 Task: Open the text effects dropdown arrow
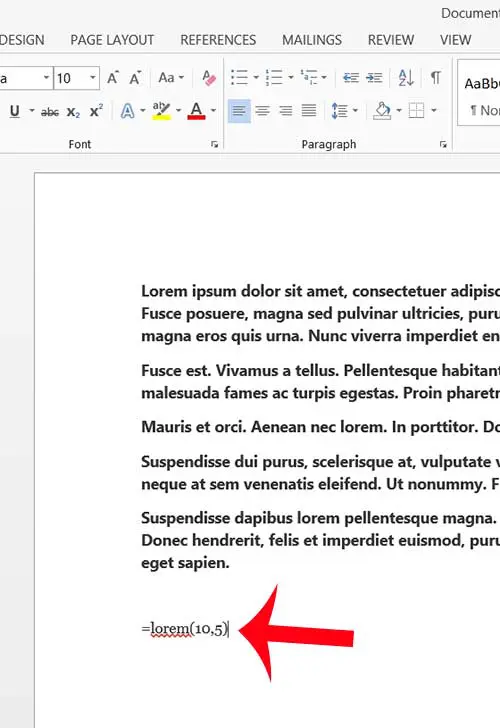pos(143,111)
